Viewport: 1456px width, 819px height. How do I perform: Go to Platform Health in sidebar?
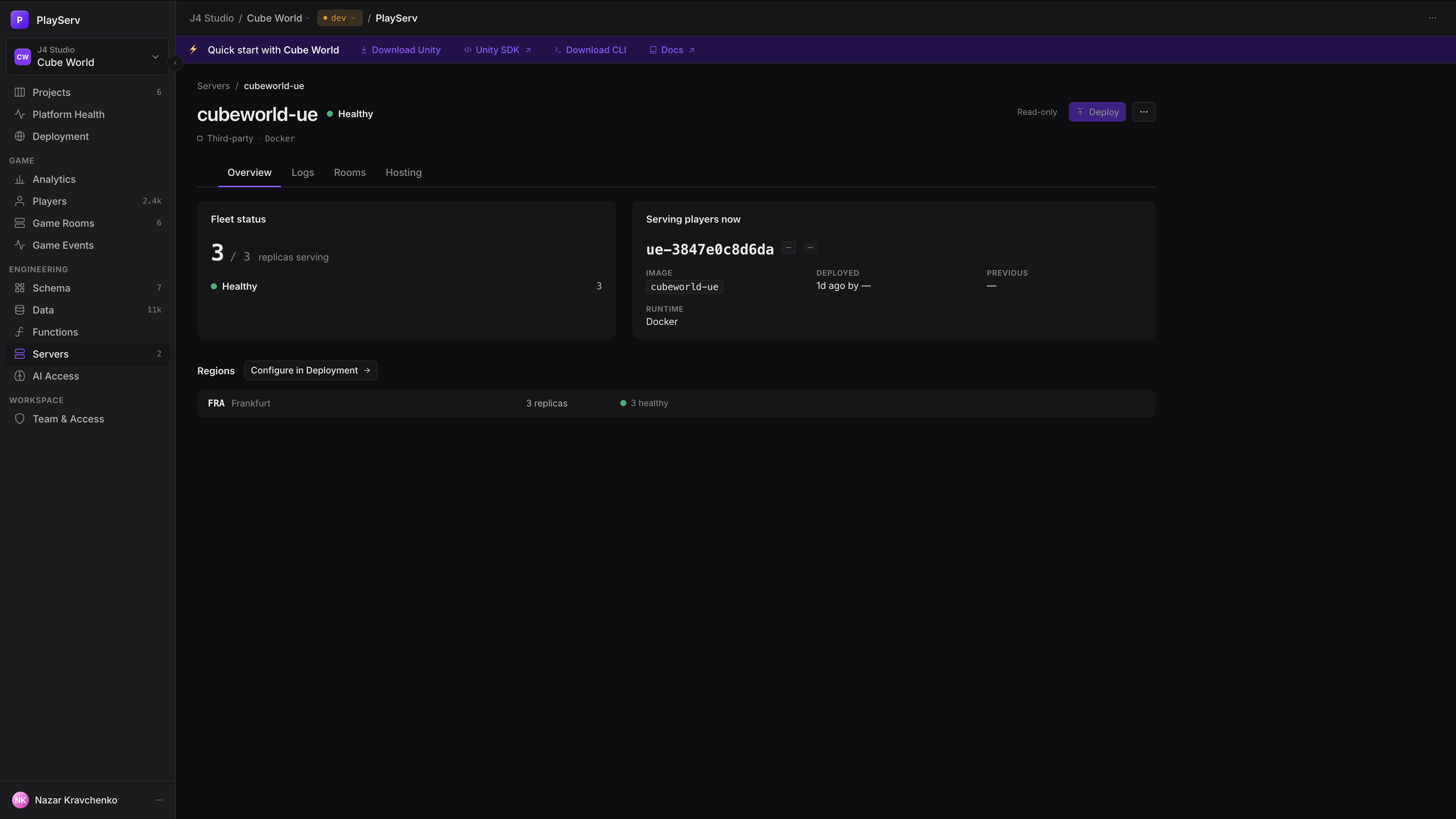(x=88, y=114)
